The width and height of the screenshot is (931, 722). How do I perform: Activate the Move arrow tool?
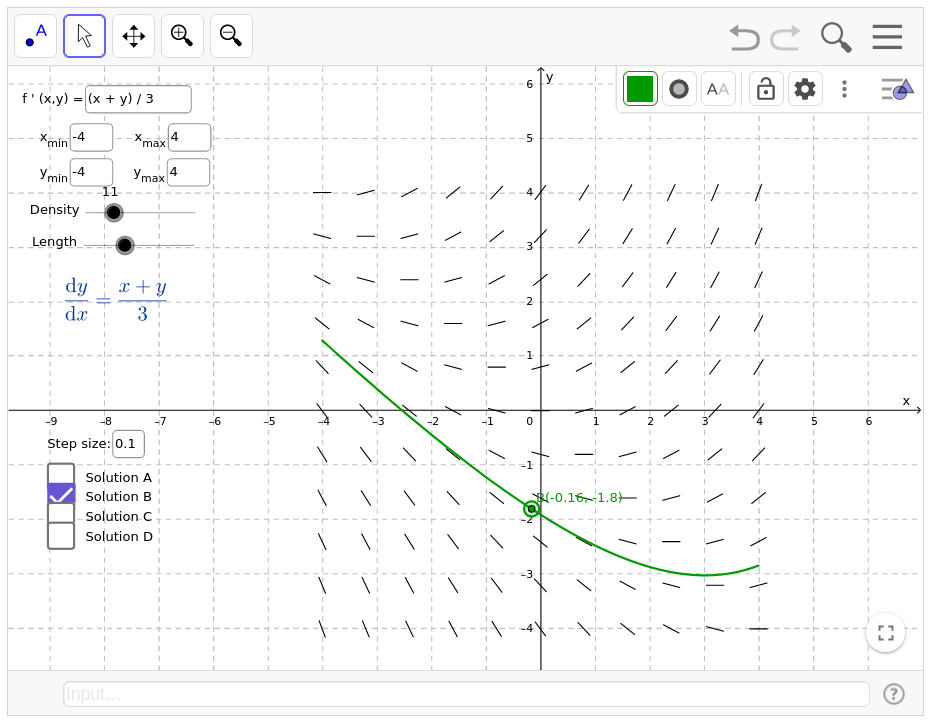[84, 36]
